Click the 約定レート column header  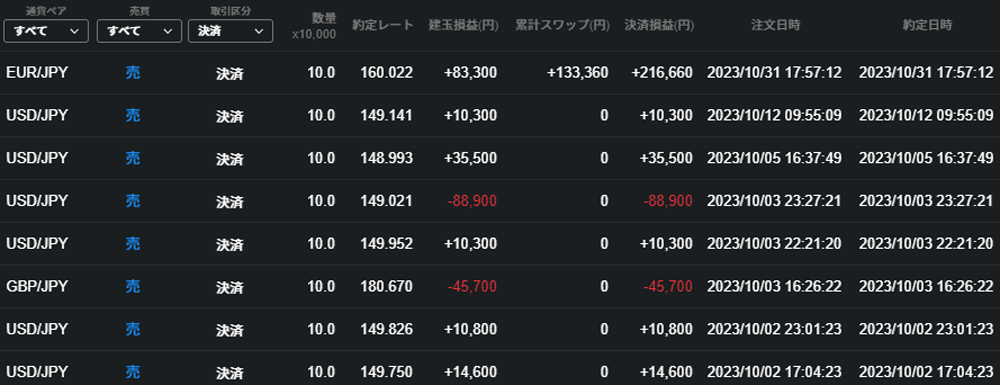(x=383, y=25)
